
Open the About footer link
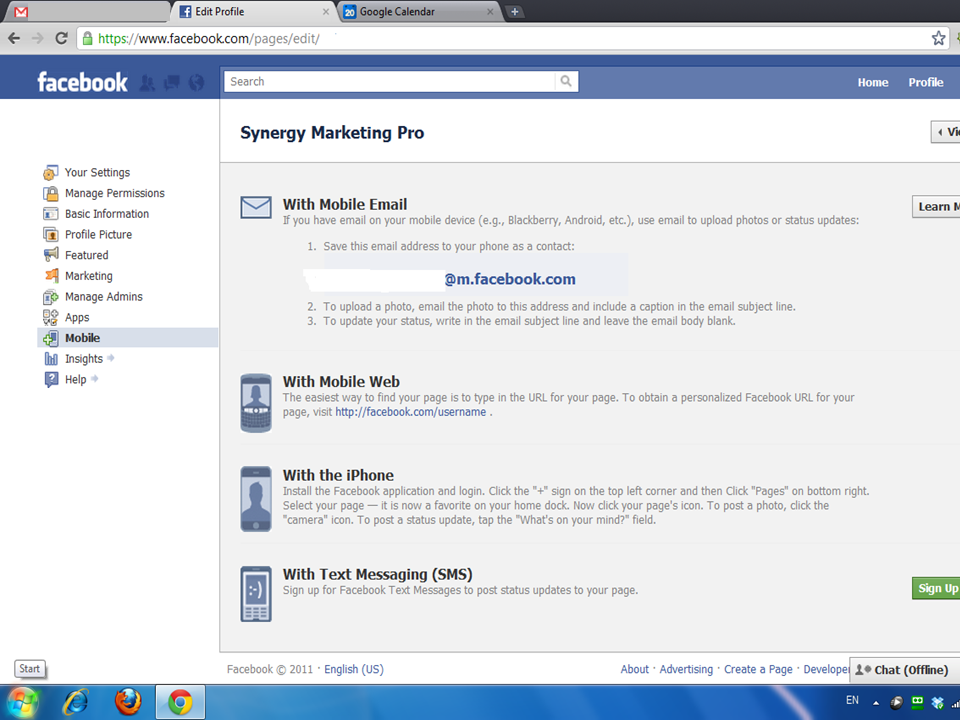[x=634, y=669]
